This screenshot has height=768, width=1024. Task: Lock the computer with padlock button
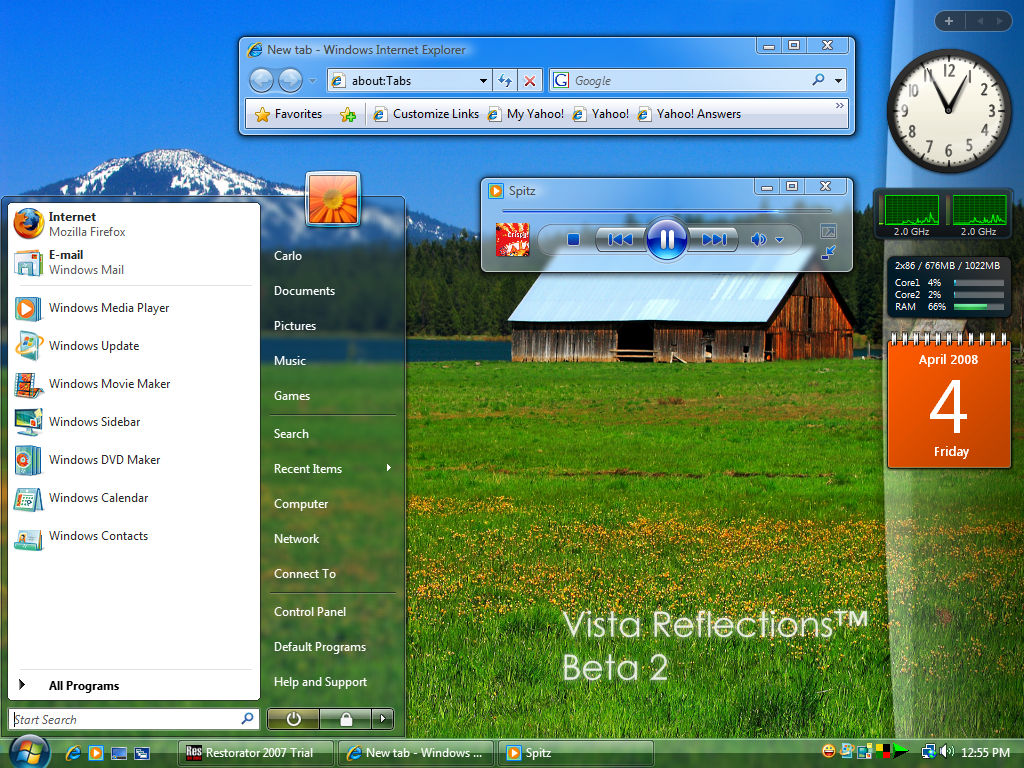pos(345,719)
